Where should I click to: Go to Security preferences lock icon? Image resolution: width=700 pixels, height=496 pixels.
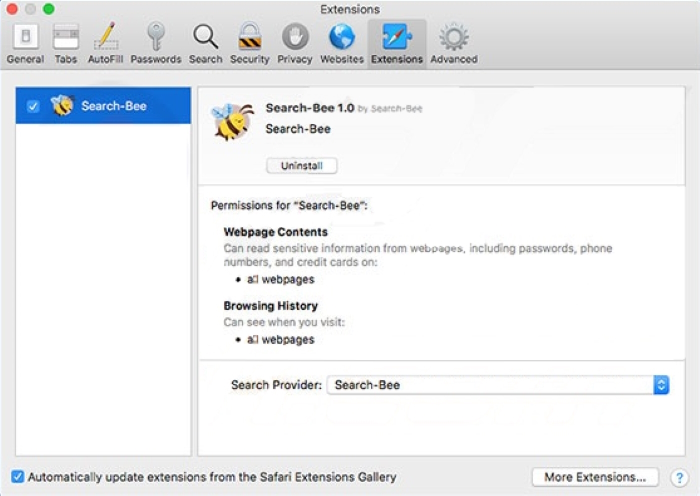coord(249,43)
